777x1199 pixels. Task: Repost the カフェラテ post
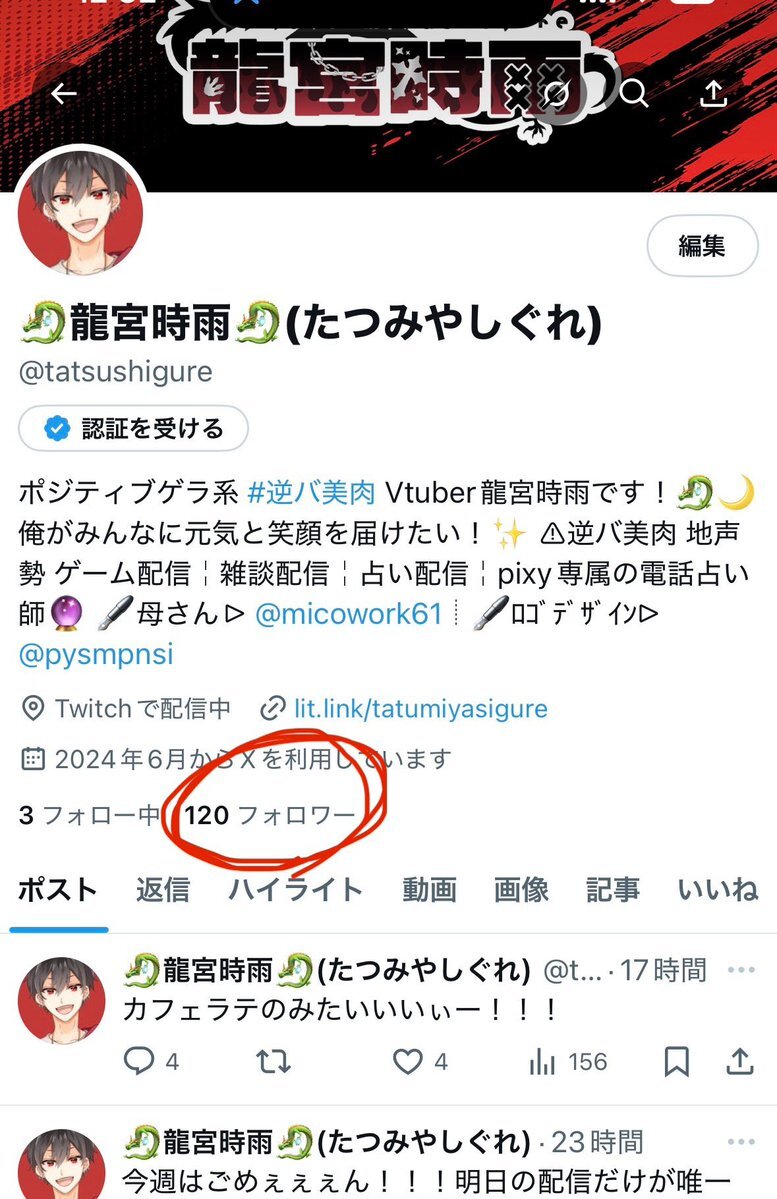pyautogui.click(x=273, y=1061)
